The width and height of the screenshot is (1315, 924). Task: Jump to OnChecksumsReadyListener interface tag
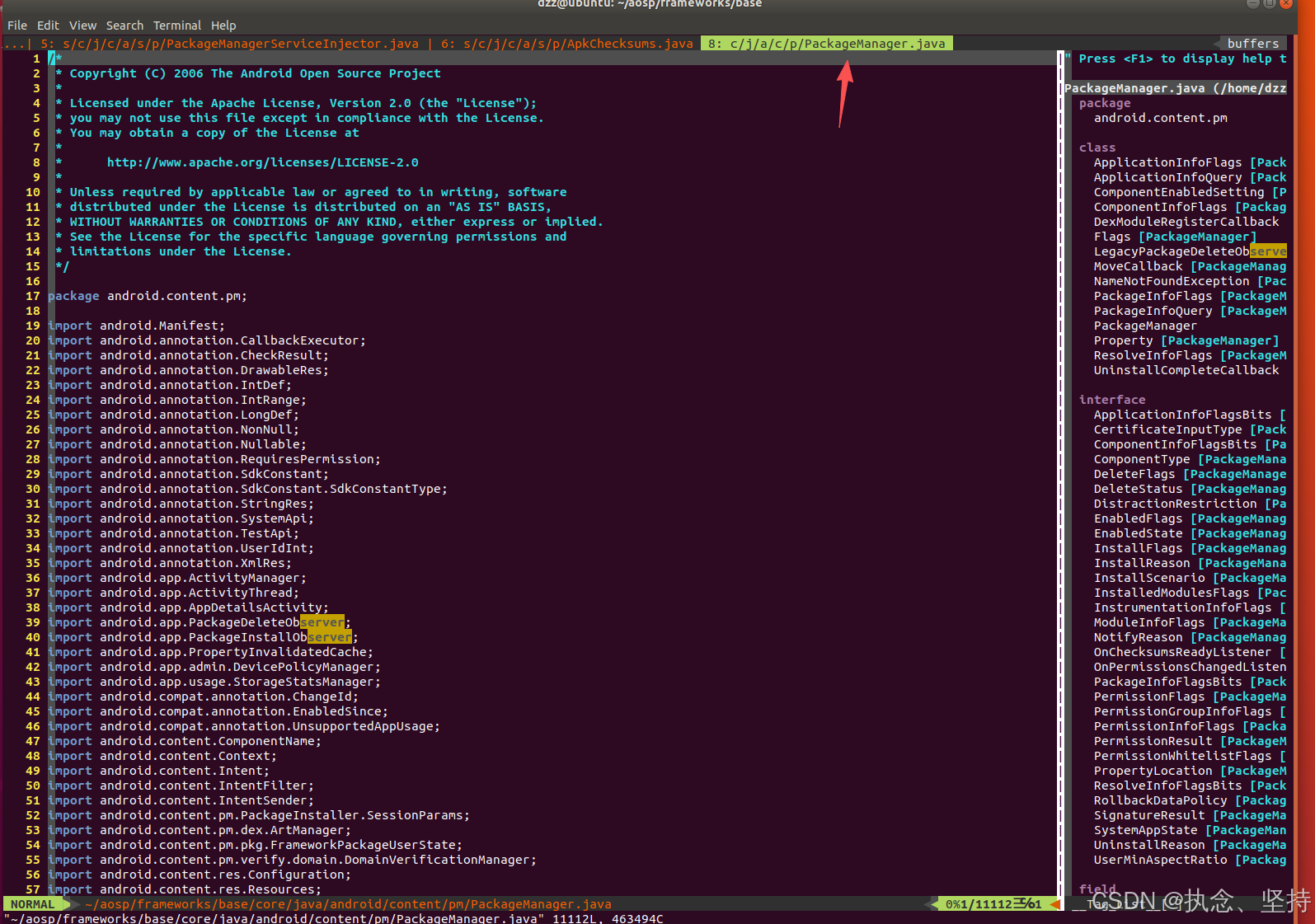(1190, 652)
